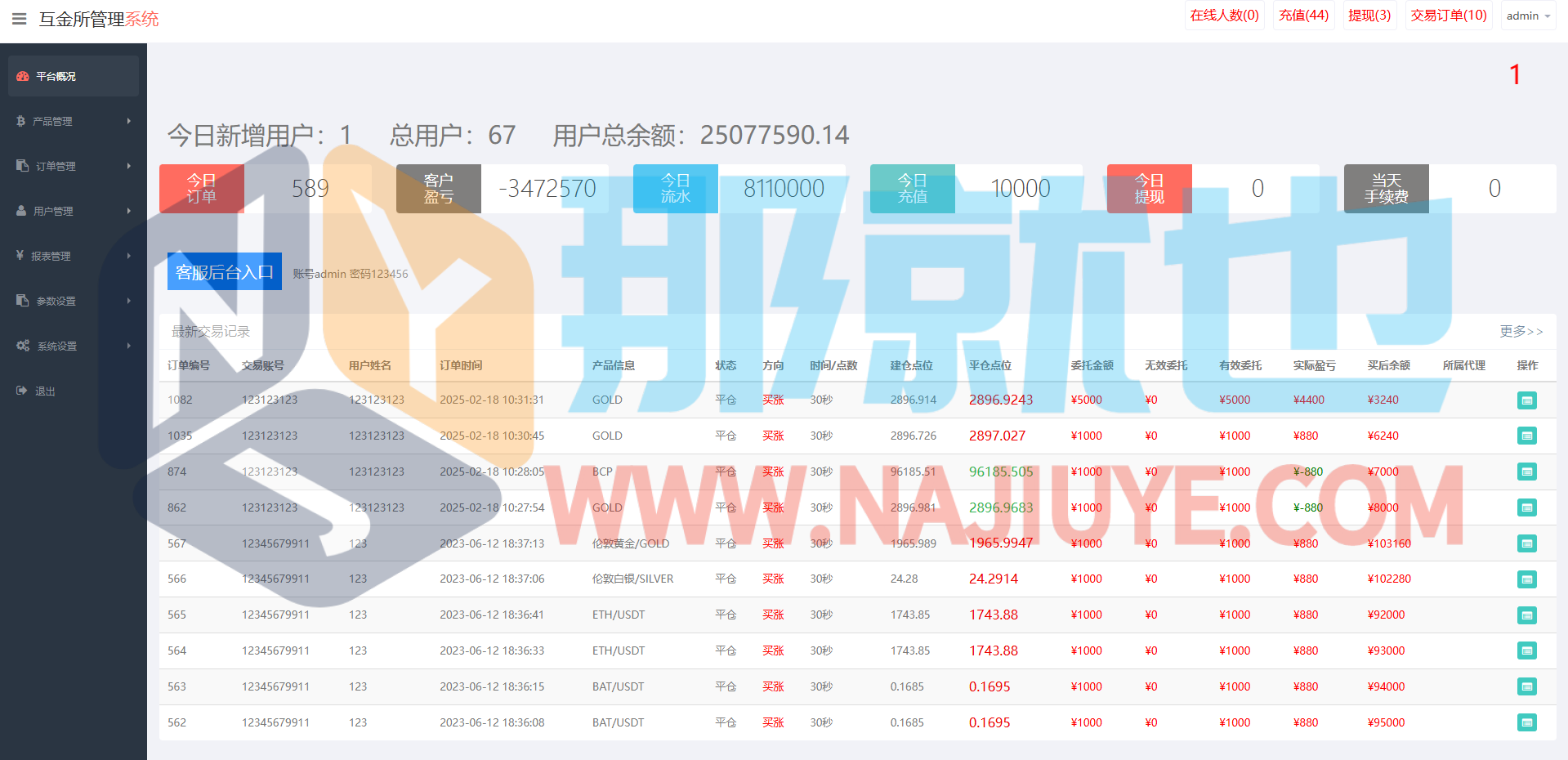
Task: Click the 平台概况 dashboard icon in sidebar
Action: [23, 76]
